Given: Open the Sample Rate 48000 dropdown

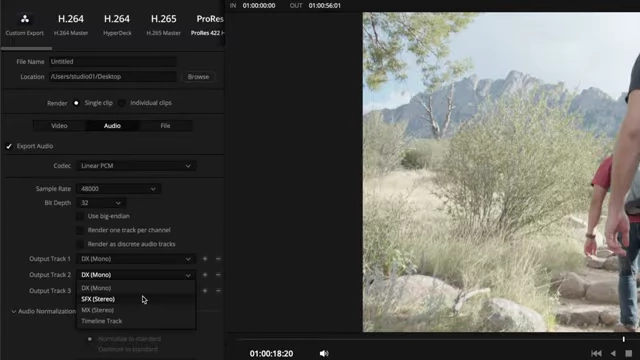Looking at the screenshot, I should click(118, 189).
